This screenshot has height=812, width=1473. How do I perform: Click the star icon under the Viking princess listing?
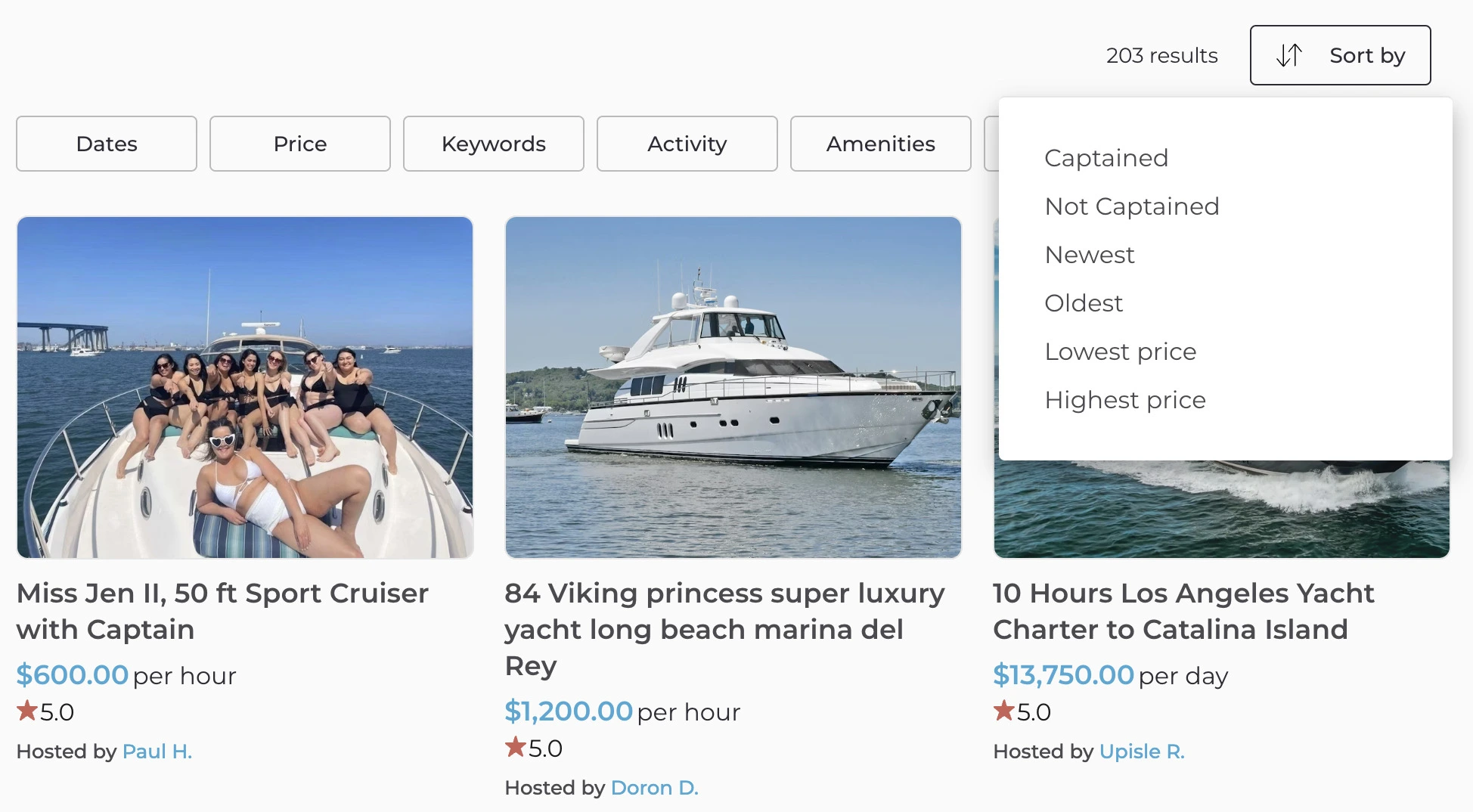(515, 748)
